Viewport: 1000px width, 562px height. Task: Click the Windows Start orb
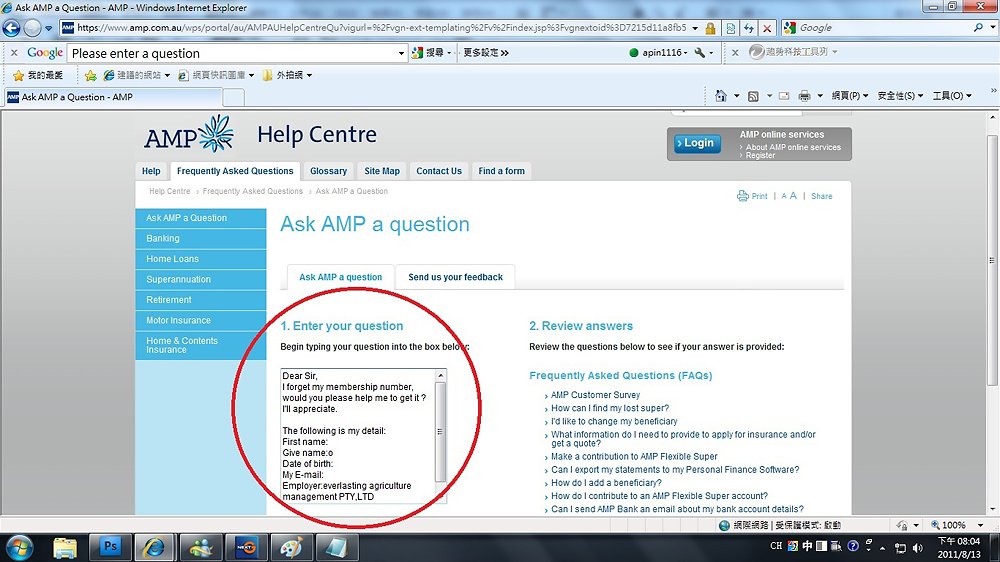[x=18, y=548]
